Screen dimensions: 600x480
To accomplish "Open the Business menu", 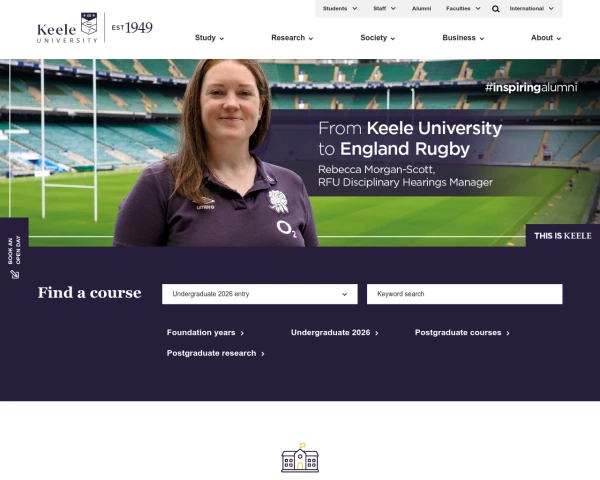I will (x=463, y=38).
